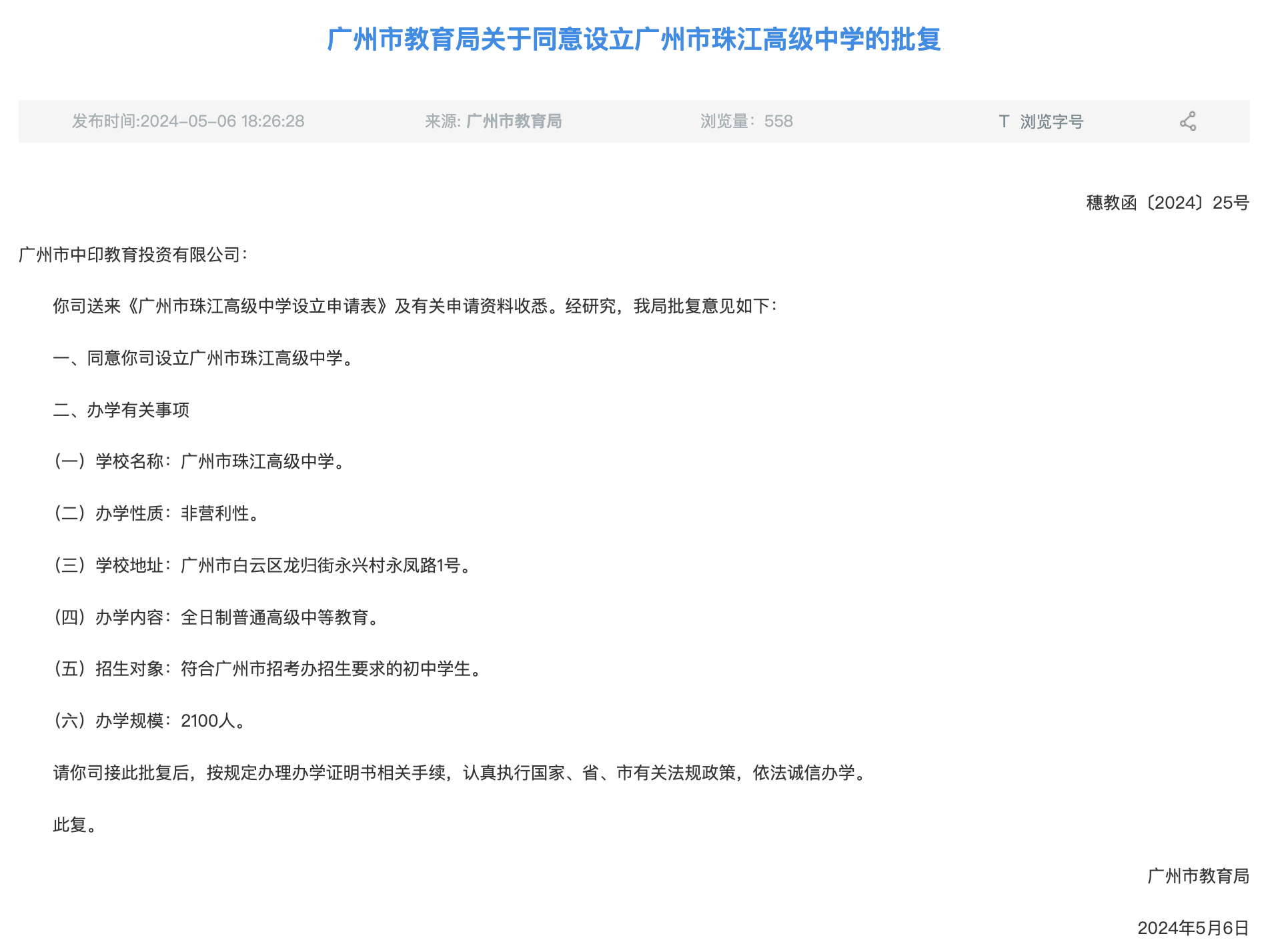Click signature 广州市教育局 at bottom right
The image size is (1274, 952).
coord(1198,876)
